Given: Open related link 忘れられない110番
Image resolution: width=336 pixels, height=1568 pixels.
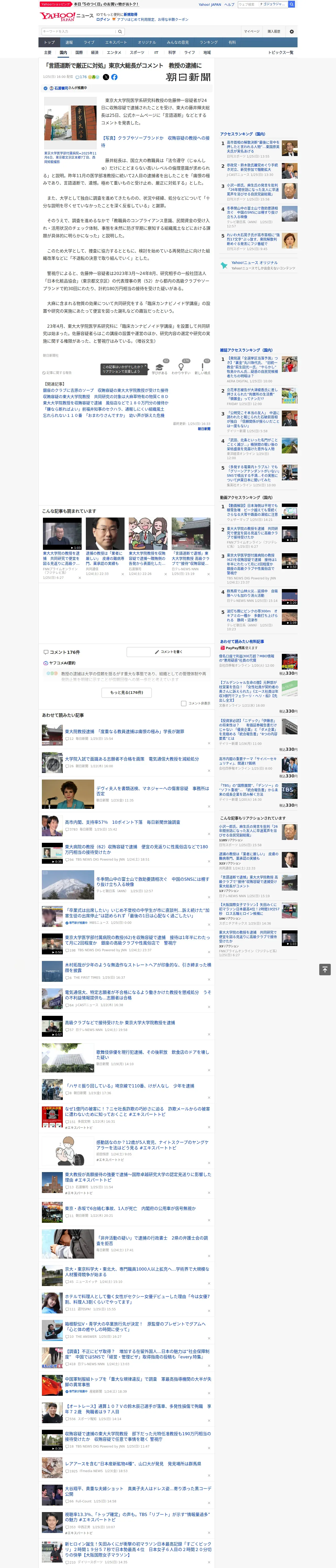Looking at the screenshot, I should pos(103,415).
